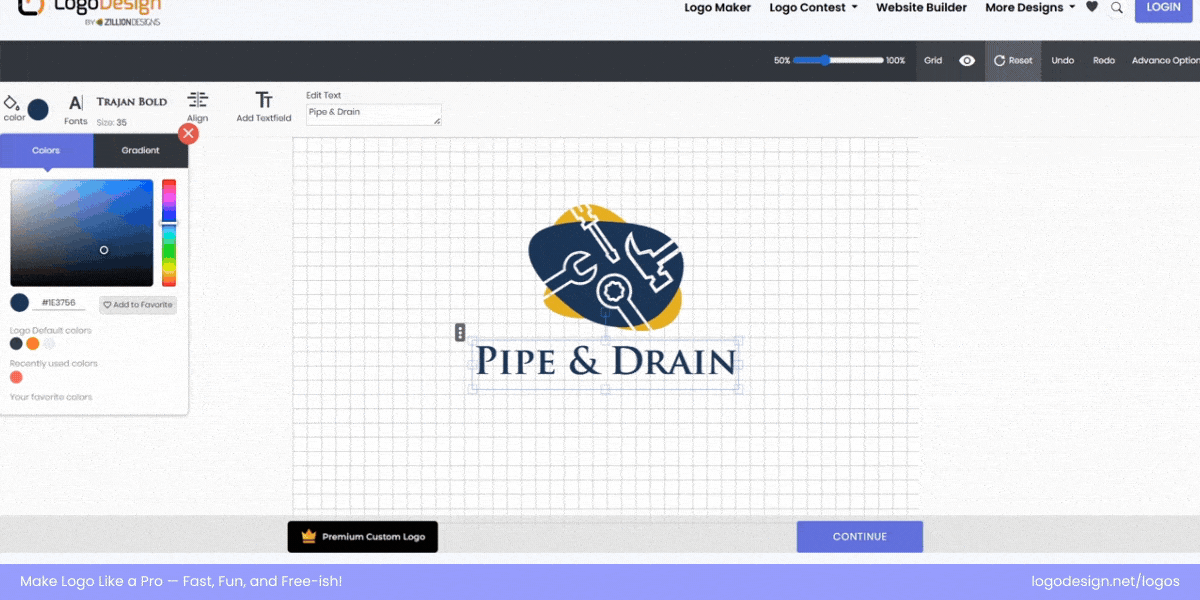Click the Align icon
This screenshot has height=600, width=1200.
click(198, 100)
